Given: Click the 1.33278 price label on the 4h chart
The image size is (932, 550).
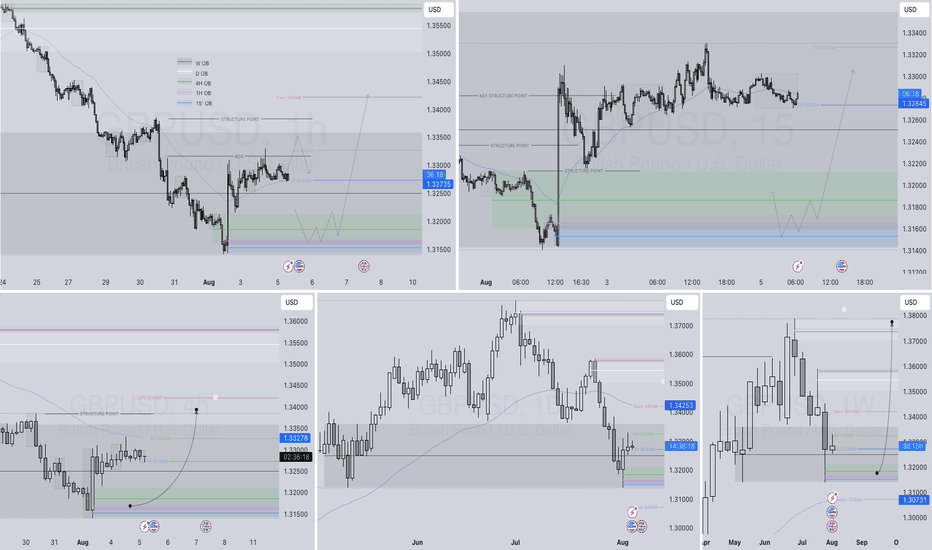Looking at the screenshot, I should pos(296,438).
